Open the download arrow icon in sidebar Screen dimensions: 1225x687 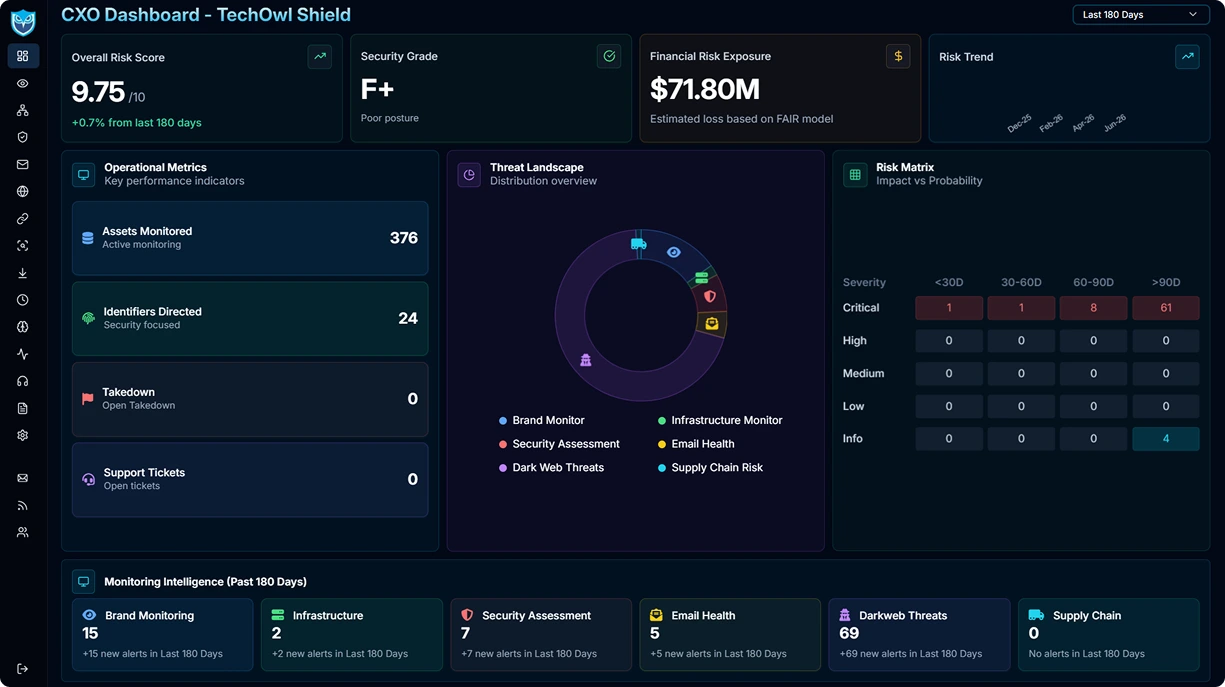click(23, 273)
